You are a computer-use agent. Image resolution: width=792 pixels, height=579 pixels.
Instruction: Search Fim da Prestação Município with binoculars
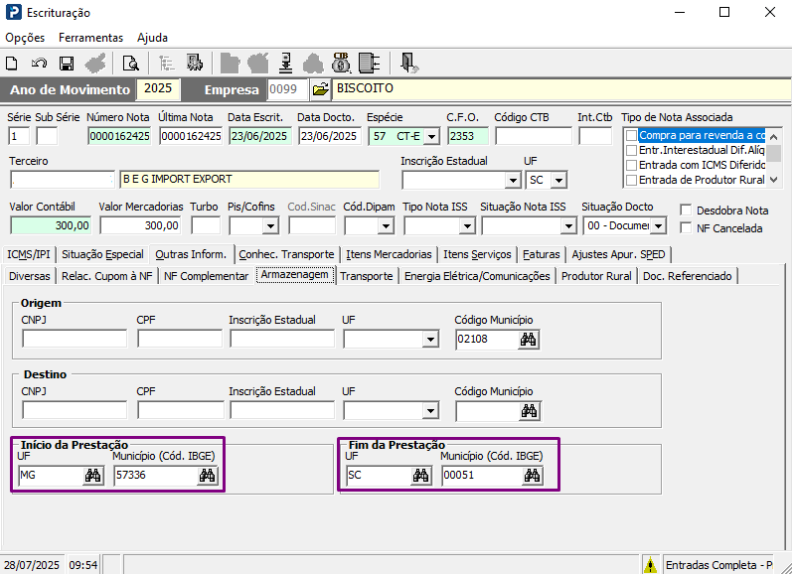532,476
